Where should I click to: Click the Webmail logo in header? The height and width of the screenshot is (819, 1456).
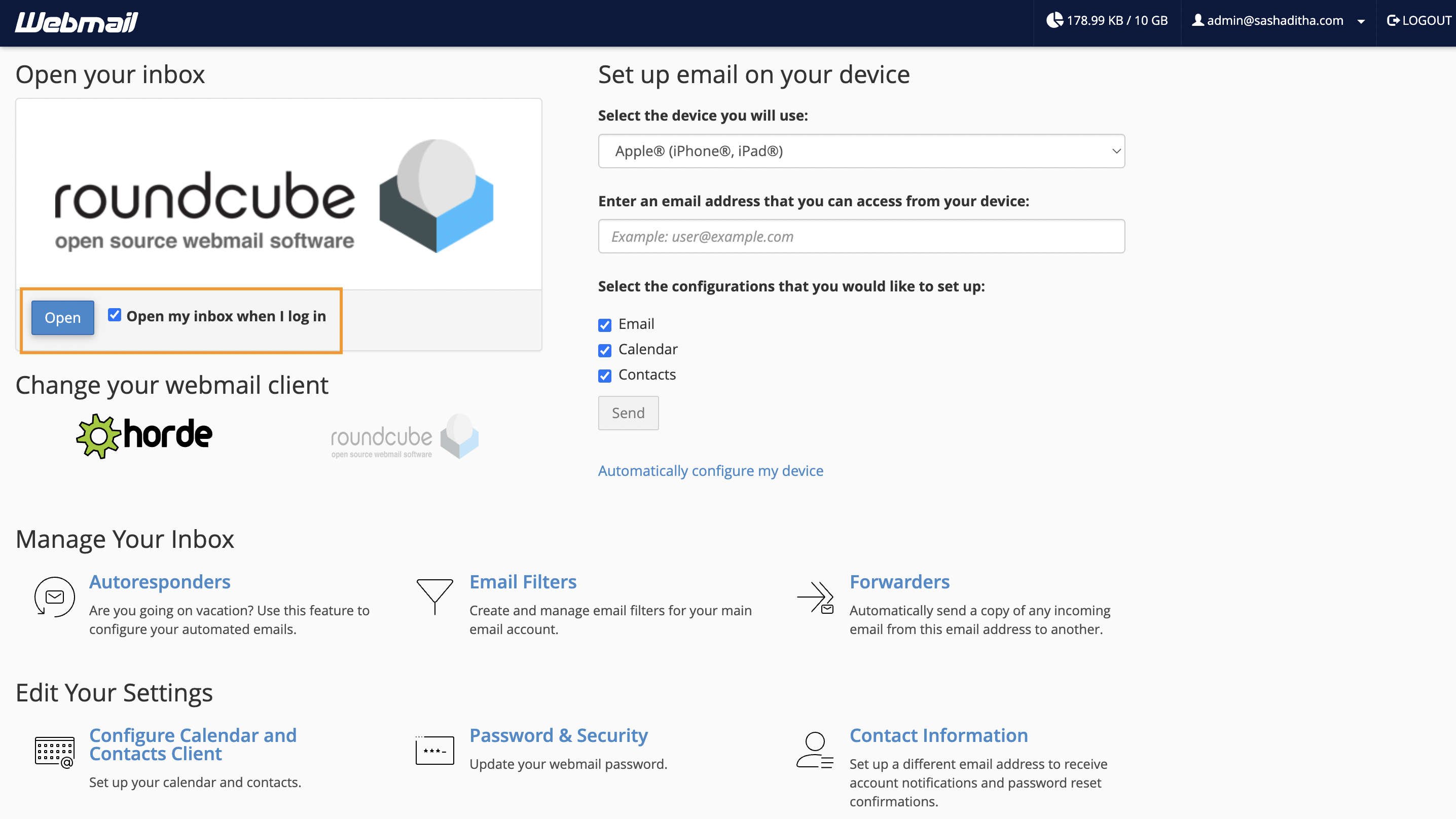coord(77,23)
